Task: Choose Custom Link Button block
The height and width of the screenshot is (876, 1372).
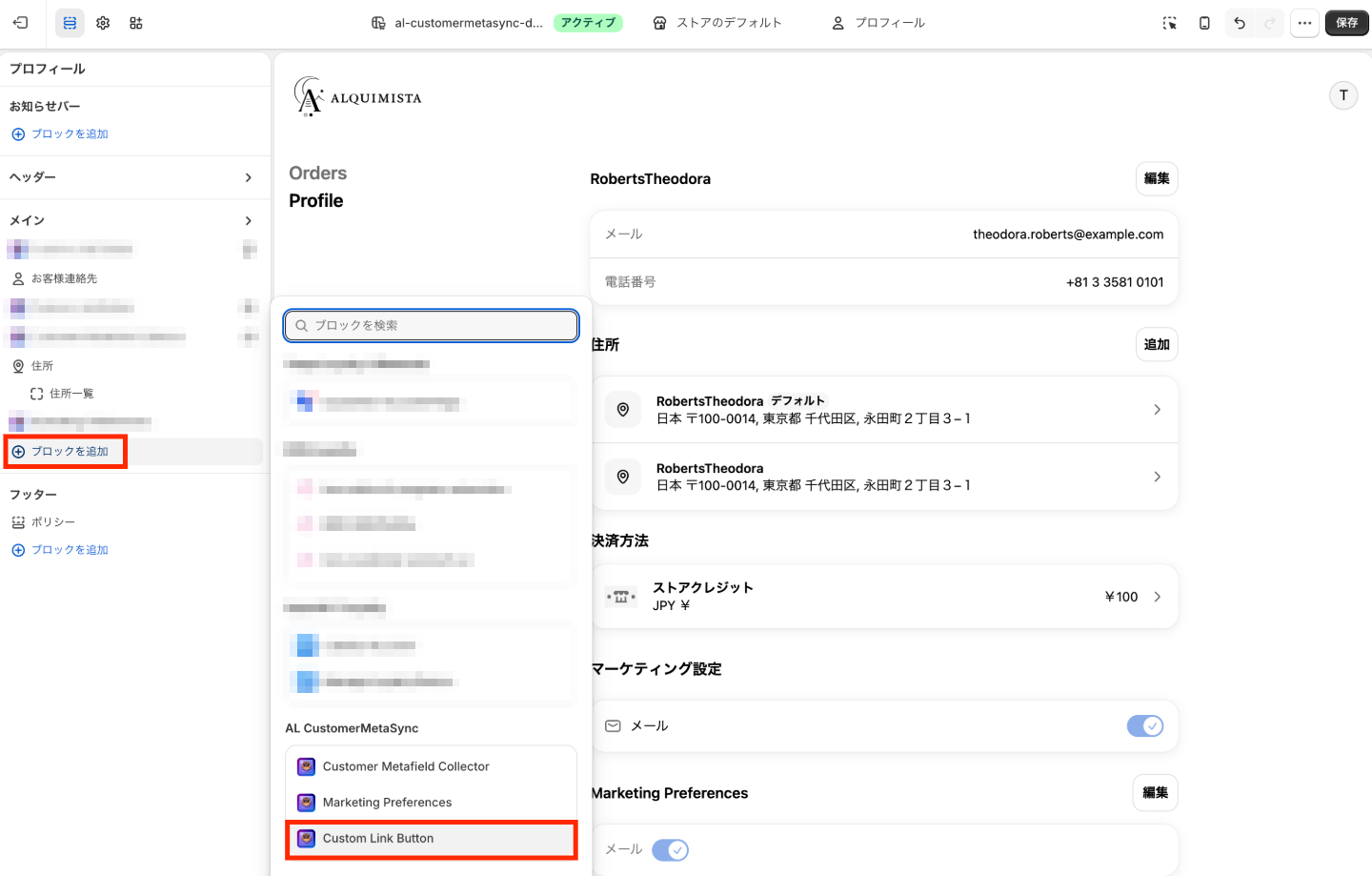Action: coord(431,839)
